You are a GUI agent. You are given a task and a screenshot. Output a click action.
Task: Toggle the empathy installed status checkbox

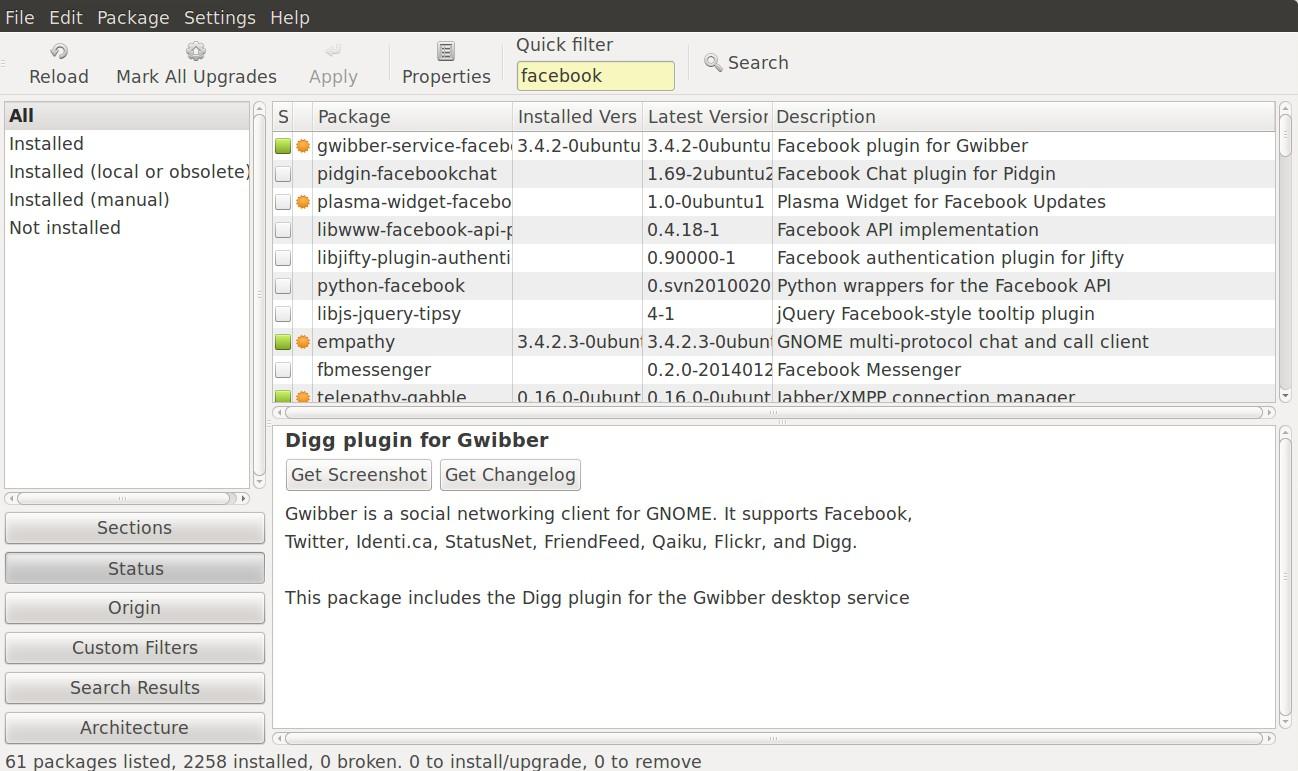284,342
